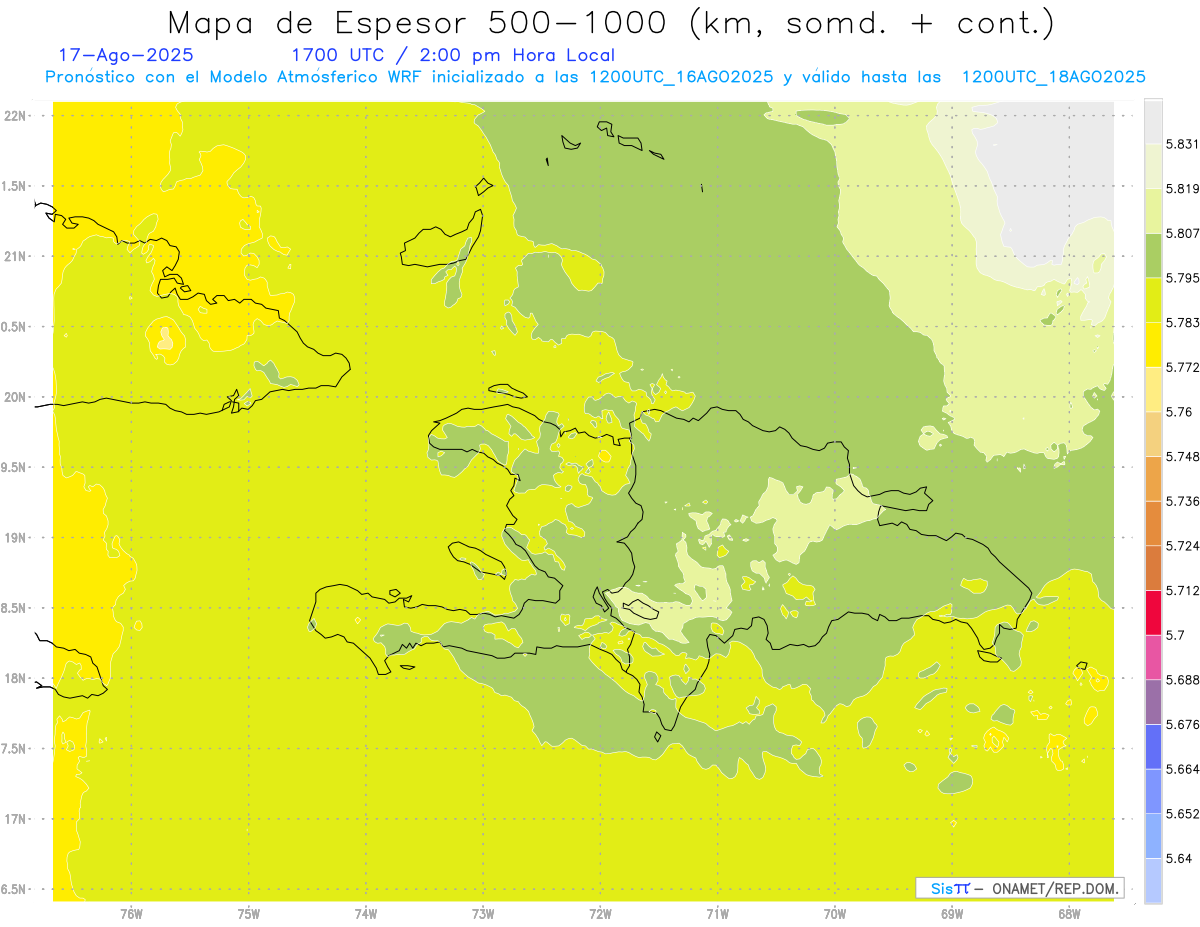Pick the red legend swatch between 5.7 and 5.712
This screenshot has height=927, width=1200.
point(1153,613)
